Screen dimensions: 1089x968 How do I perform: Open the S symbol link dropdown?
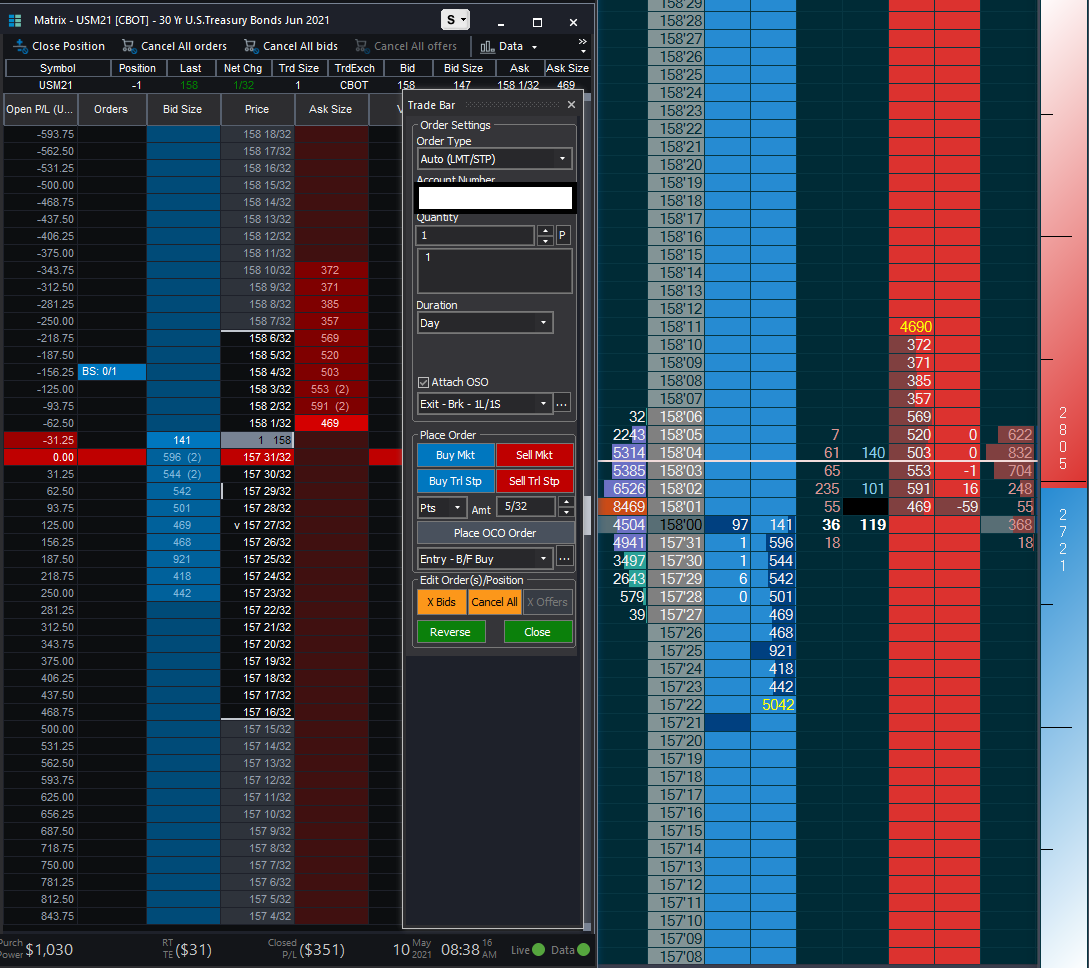[x=456, y=19]
